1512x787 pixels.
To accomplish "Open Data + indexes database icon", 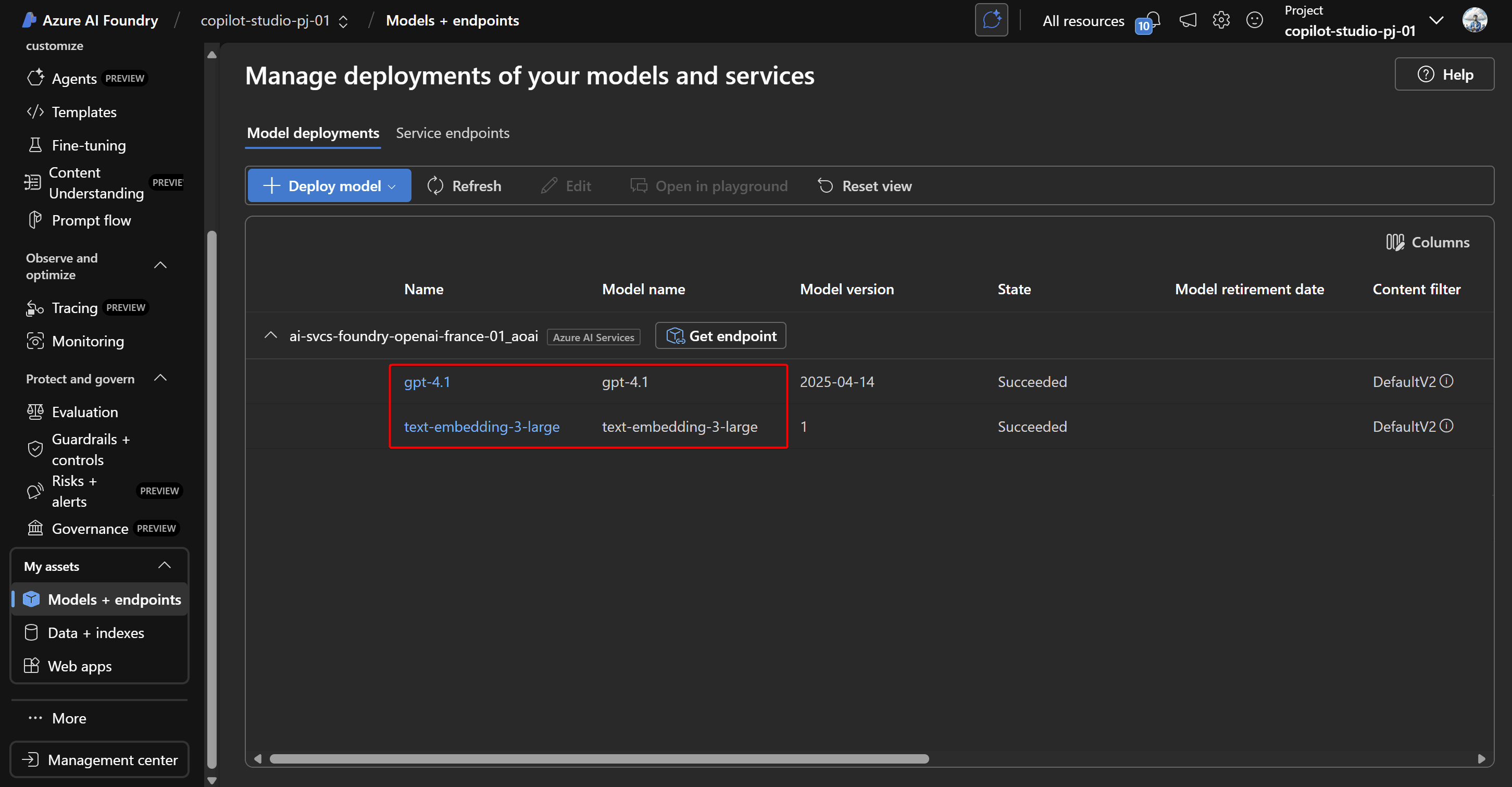I will point(31,632).
